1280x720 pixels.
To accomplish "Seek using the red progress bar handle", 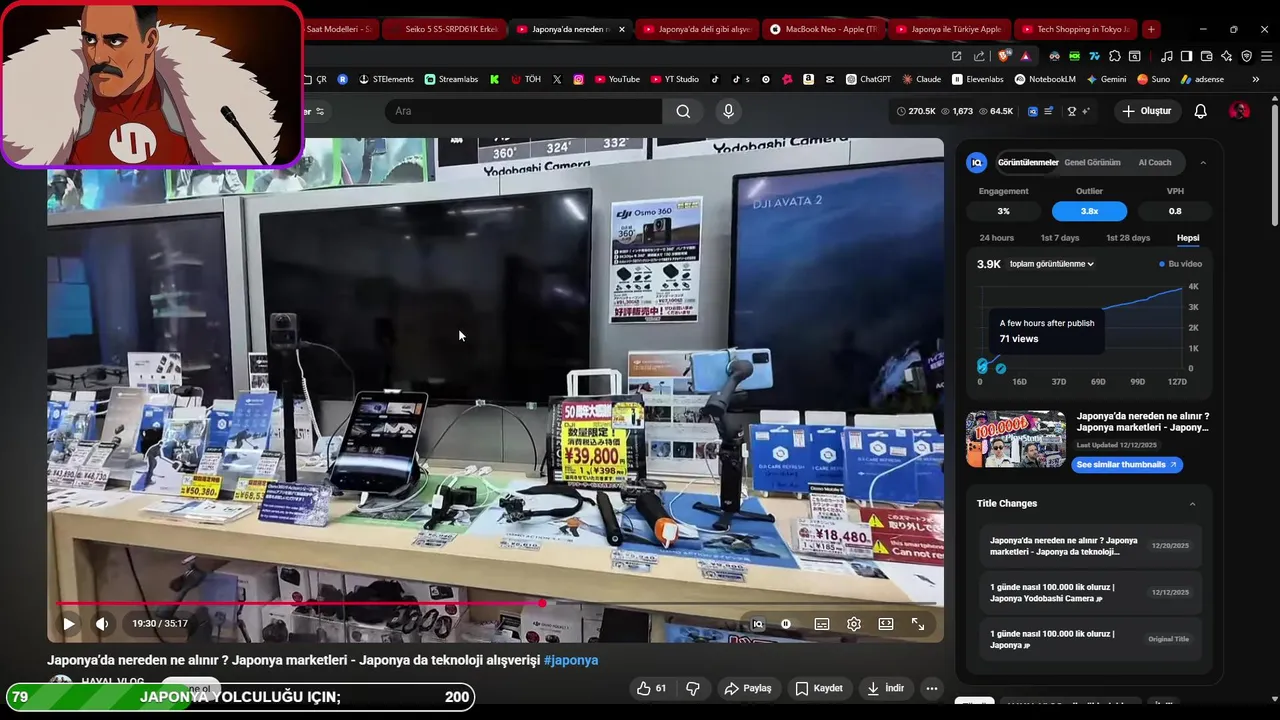I will 542,603.
